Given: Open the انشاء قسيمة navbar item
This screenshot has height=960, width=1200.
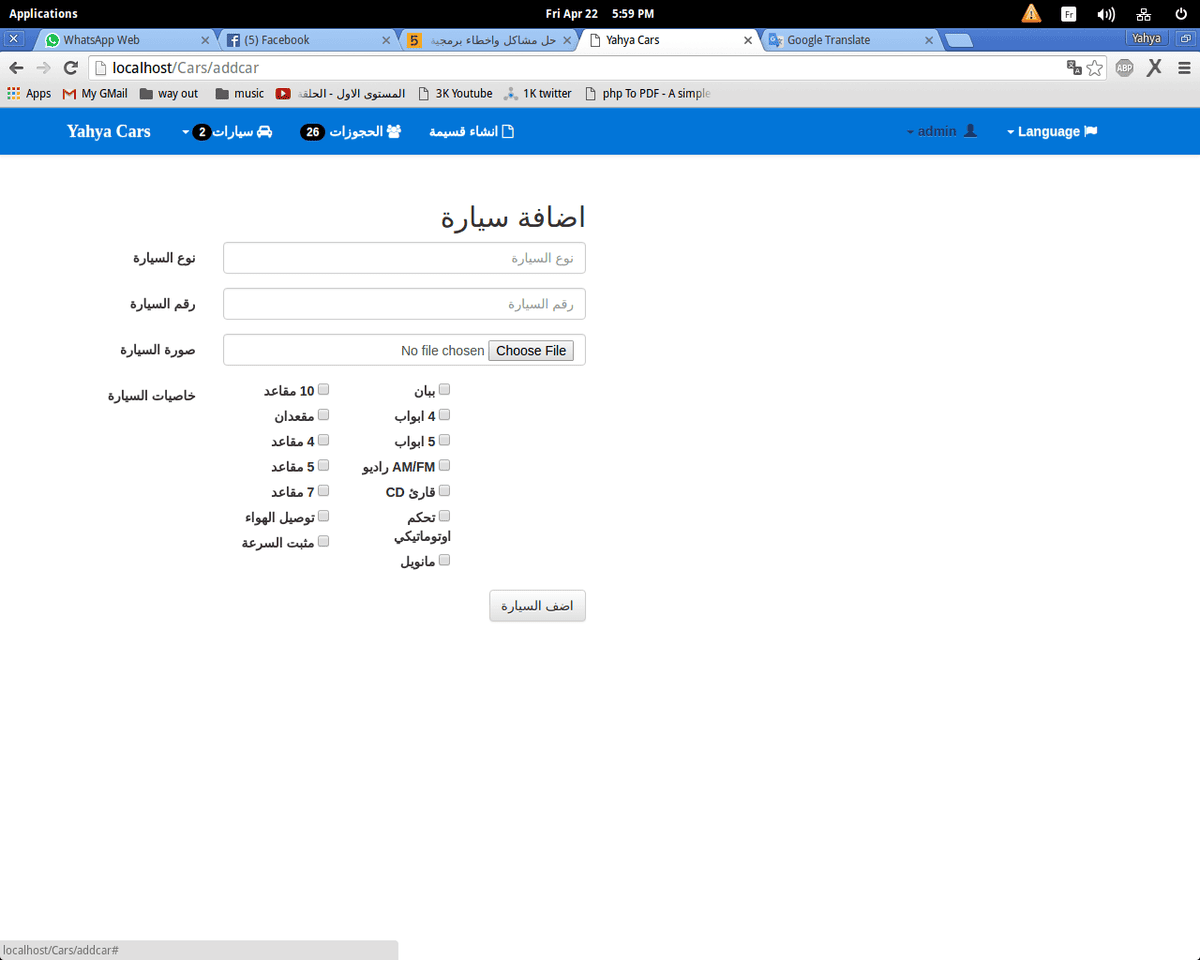Looking at the screenshot, I should point(472,132).
